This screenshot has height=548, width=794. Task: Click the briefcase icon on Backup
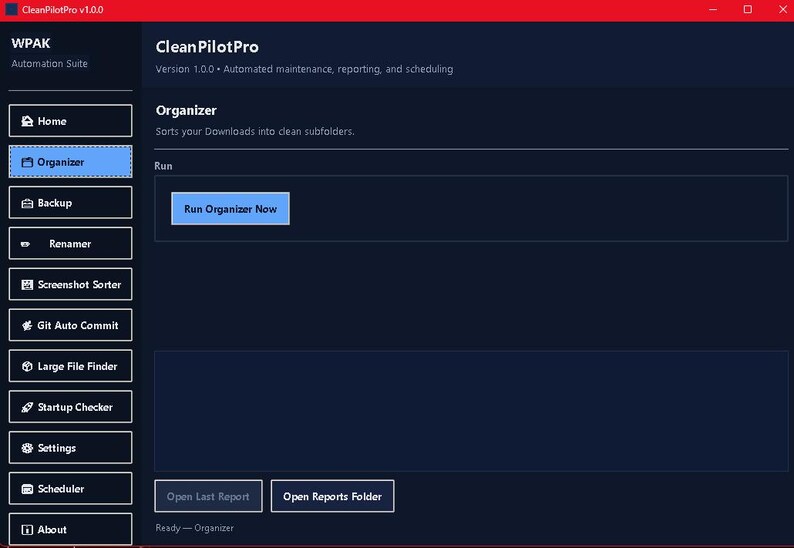pyautogui.click(x=27, y=203)
